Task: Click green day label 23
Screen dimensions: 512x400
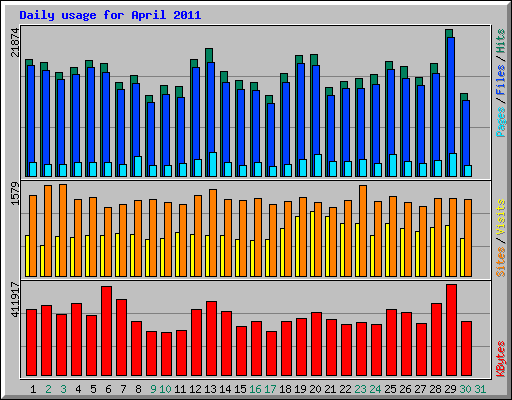Action: click(x=360, y=389)
